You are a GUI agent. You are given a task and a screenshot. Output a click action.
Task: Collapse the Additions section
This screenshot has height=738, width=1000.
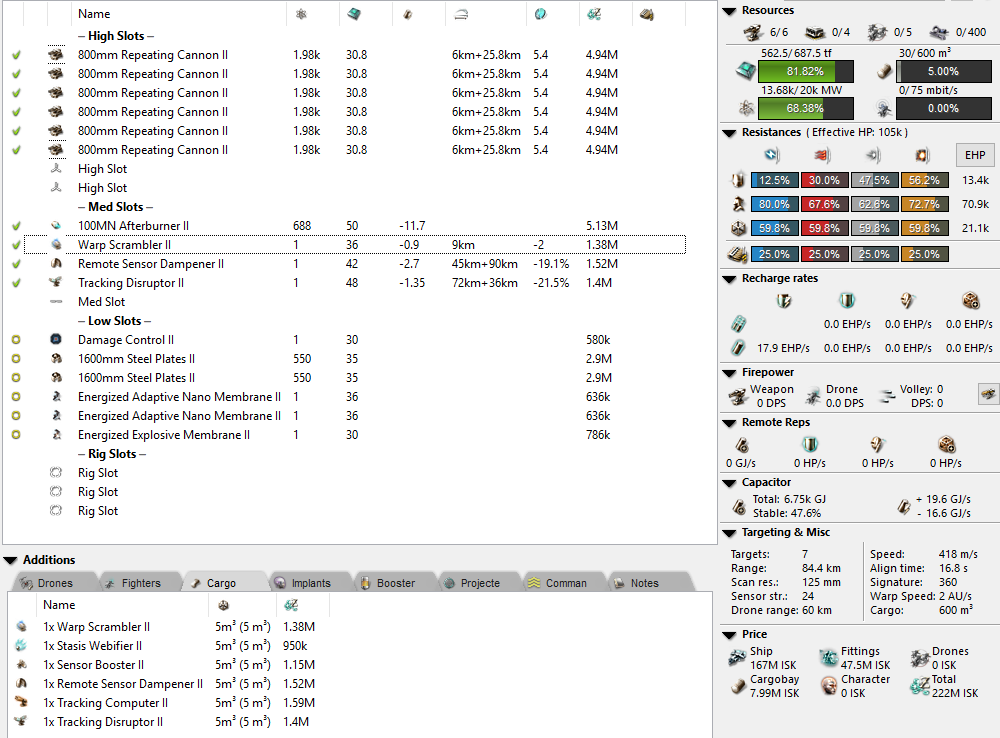pos(10,560)
